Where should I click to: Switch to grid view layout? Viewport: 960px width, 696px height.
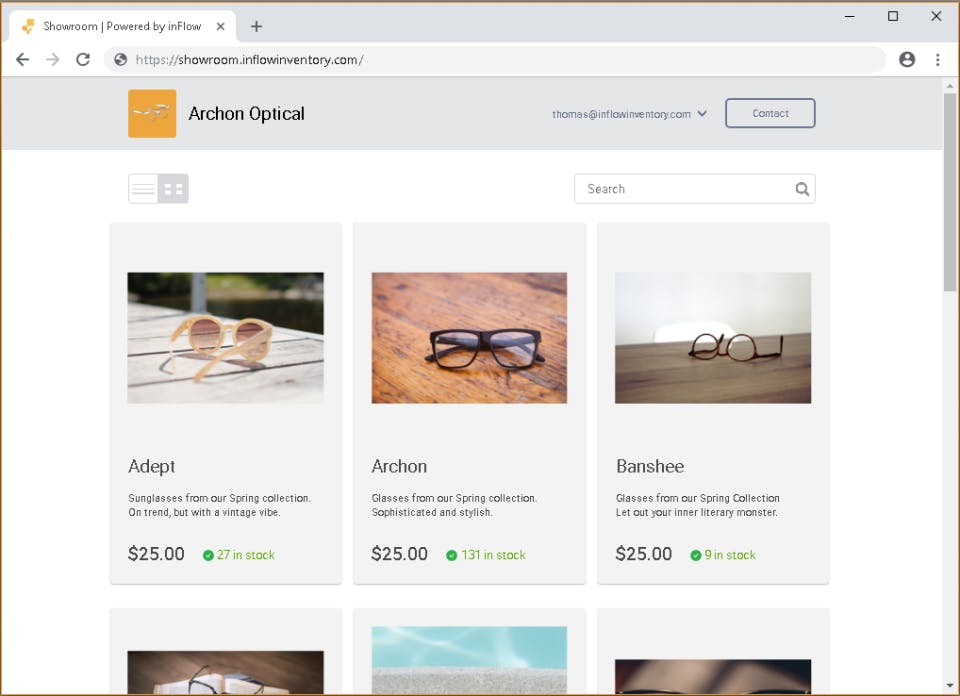pos(173,189)
